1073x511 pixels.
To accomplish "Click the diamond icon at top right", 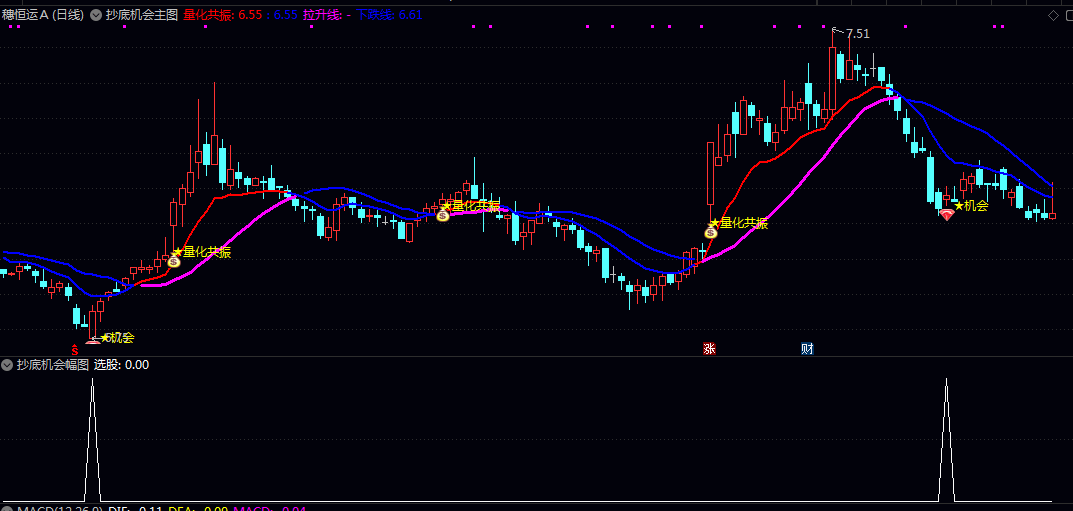I will tap(1052, 15).
